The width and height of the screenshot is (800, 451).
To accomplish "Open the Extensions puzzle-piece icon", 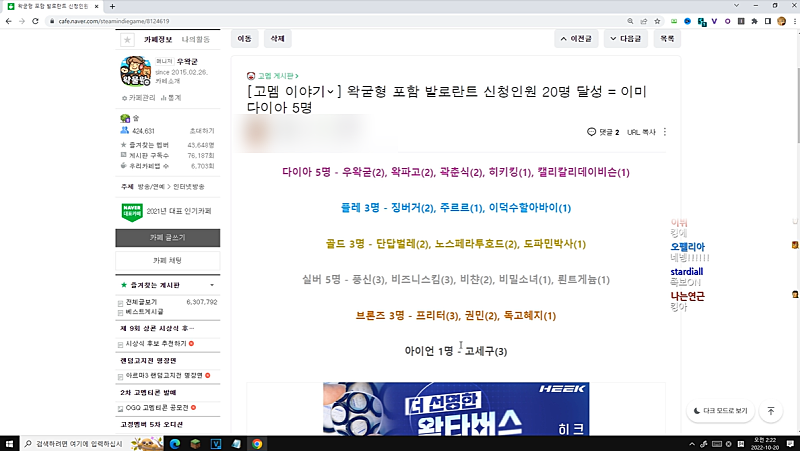I will point(755,21).
